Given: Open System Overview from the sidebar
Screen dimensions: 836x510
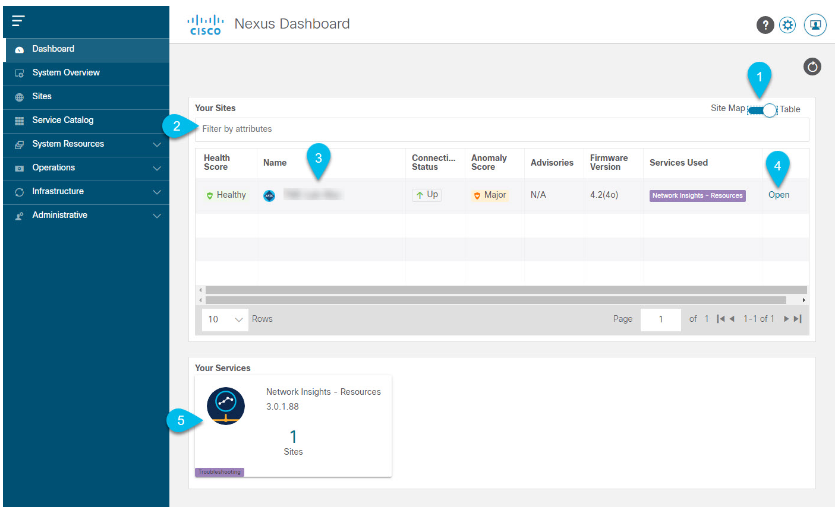Looking at the screenshot, I should [87, 73].
